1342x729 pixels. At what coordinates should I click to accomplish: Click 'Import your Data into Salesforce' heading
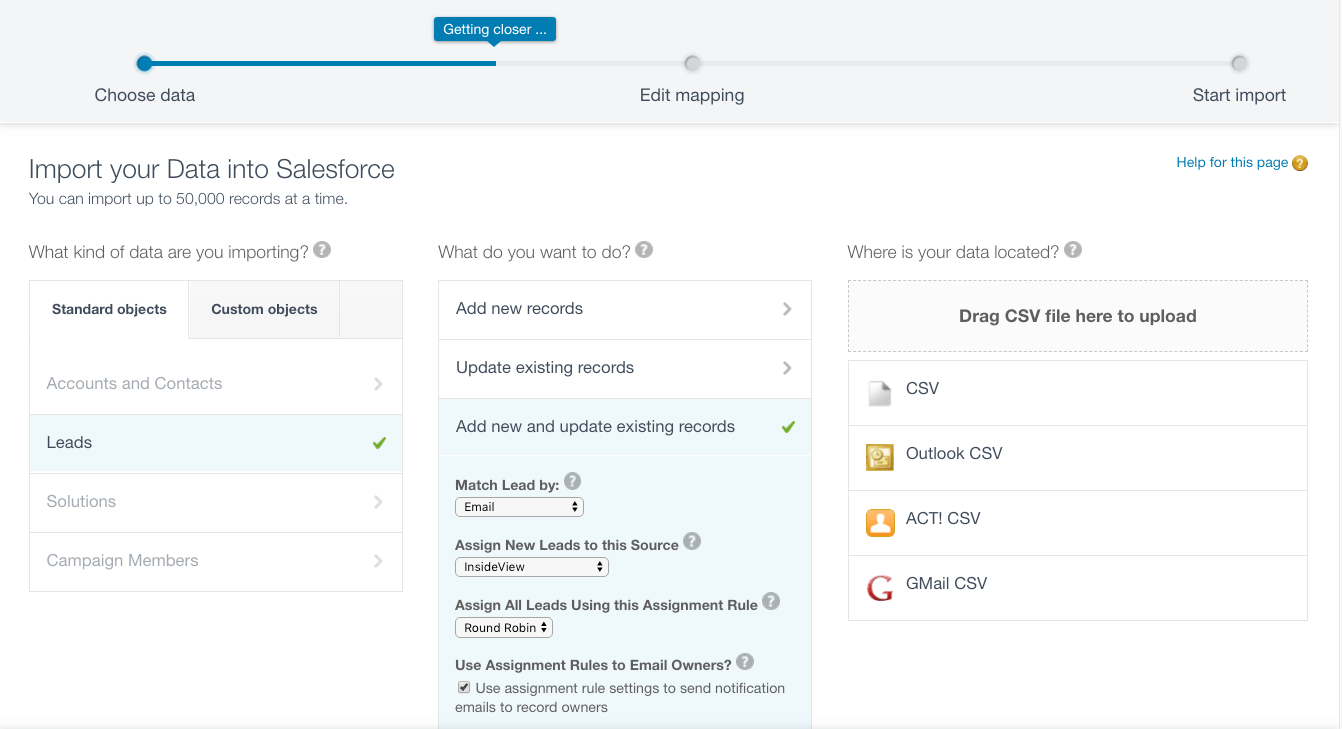[x=212, y=169]
